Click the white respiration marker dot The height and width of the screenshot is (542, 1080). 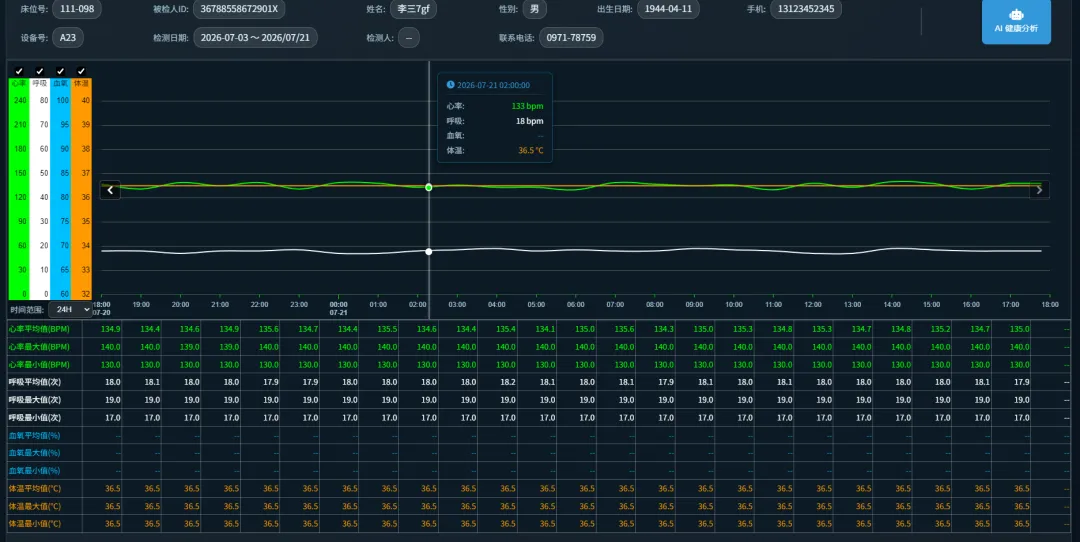click(x=428, y=251)
